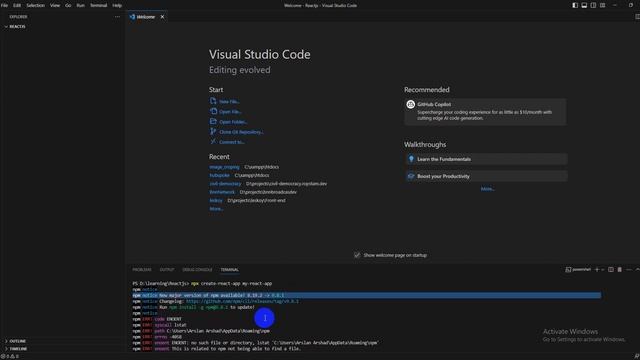
Task: Switch to the OUTPUT panel tab
Action: (x=167, y=270)
